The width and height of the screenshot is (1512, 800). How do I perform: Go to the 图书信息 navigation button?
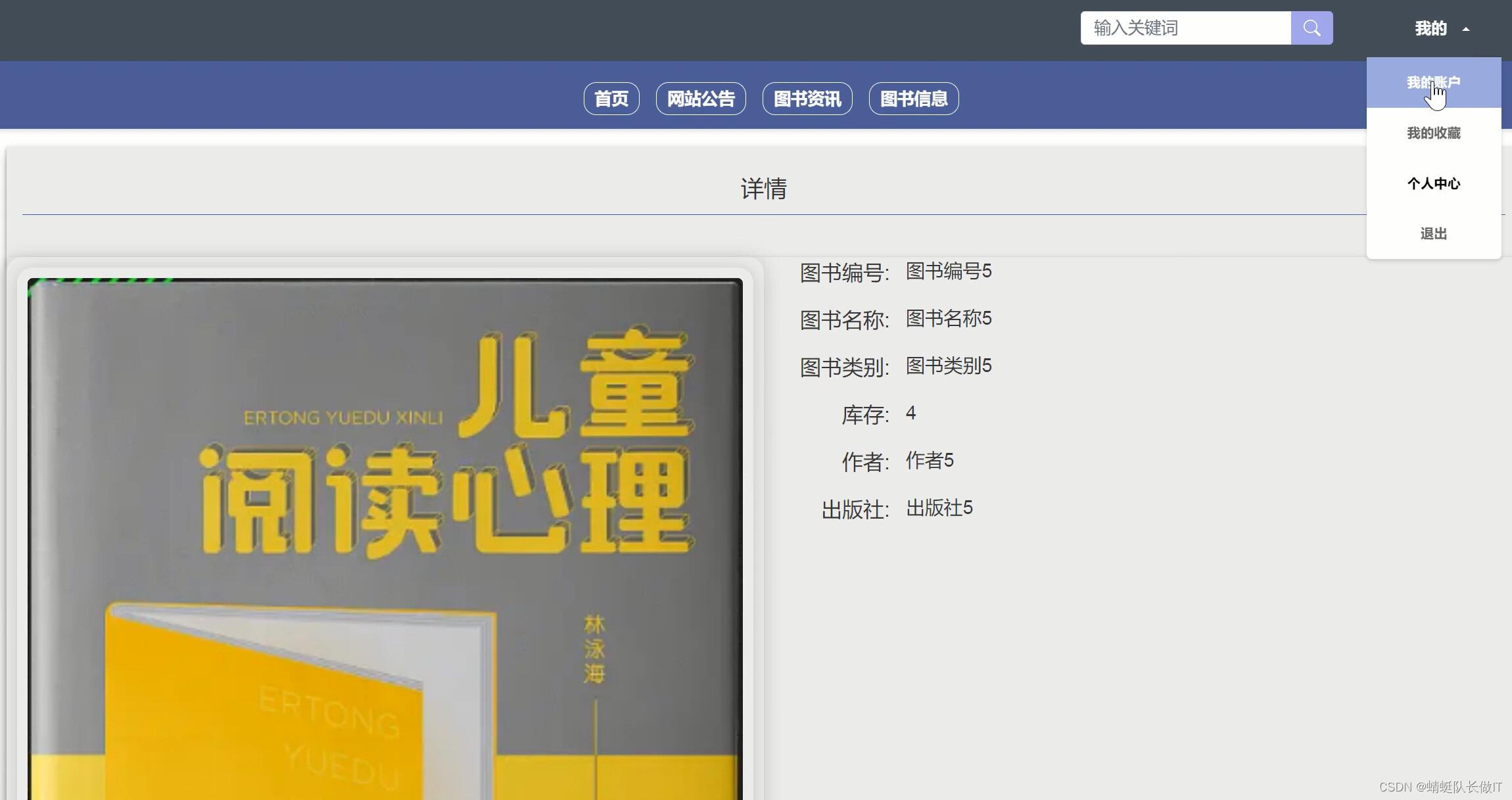pos(914,99)
